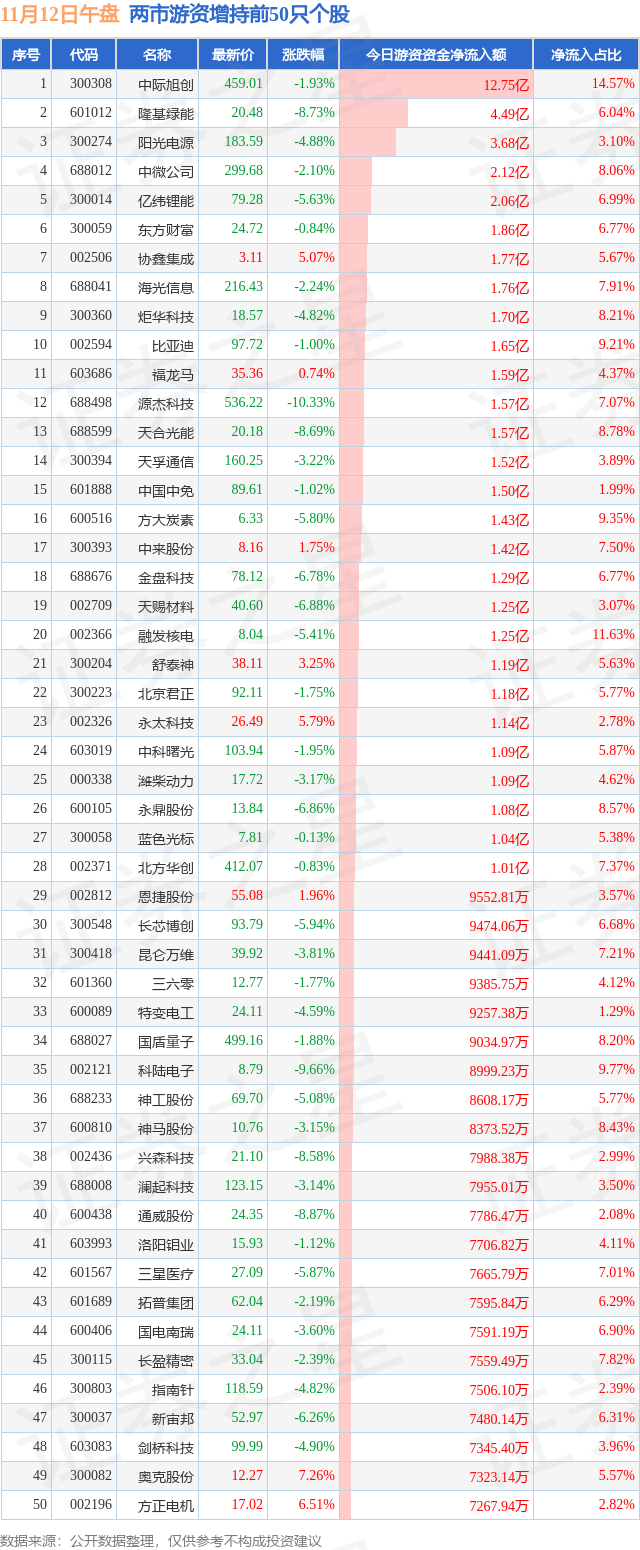
Task: Click the 序号 column header
Action: pos(26,55)
